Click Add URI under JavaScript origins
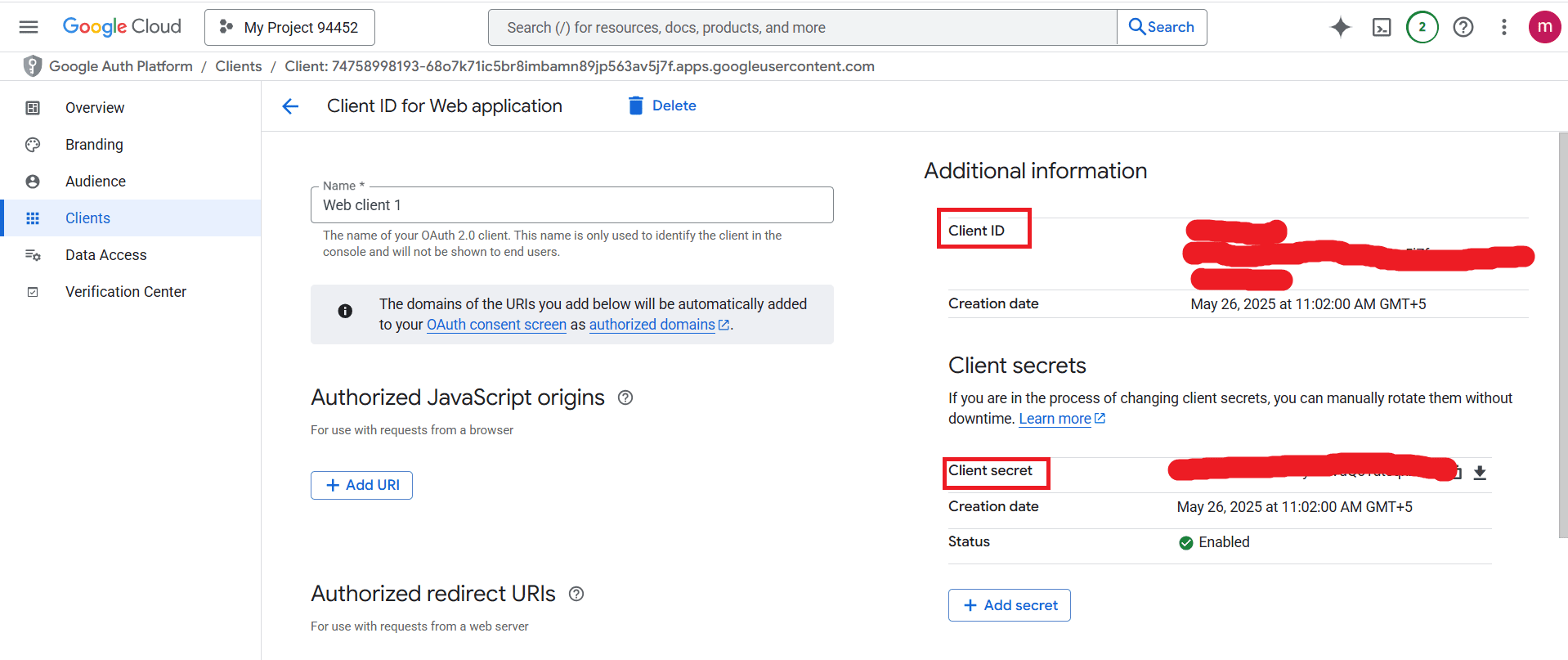 click(x=361, y=485)
